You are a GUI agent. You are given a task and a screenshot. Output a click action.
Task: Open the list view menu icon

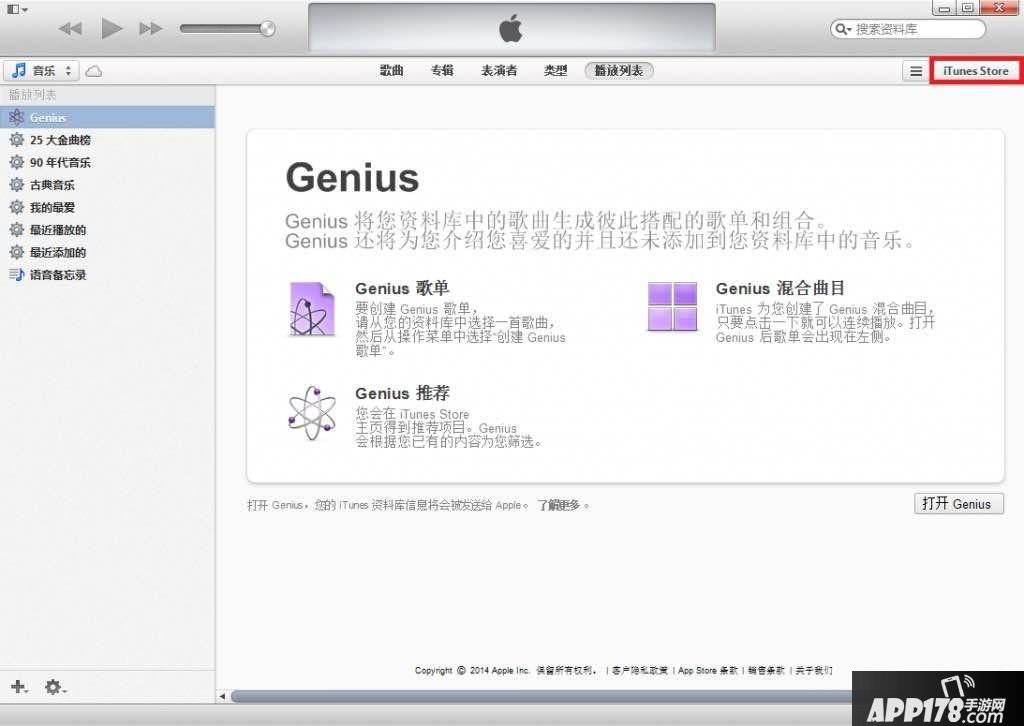pyautogui.click(x=916, y=71)
